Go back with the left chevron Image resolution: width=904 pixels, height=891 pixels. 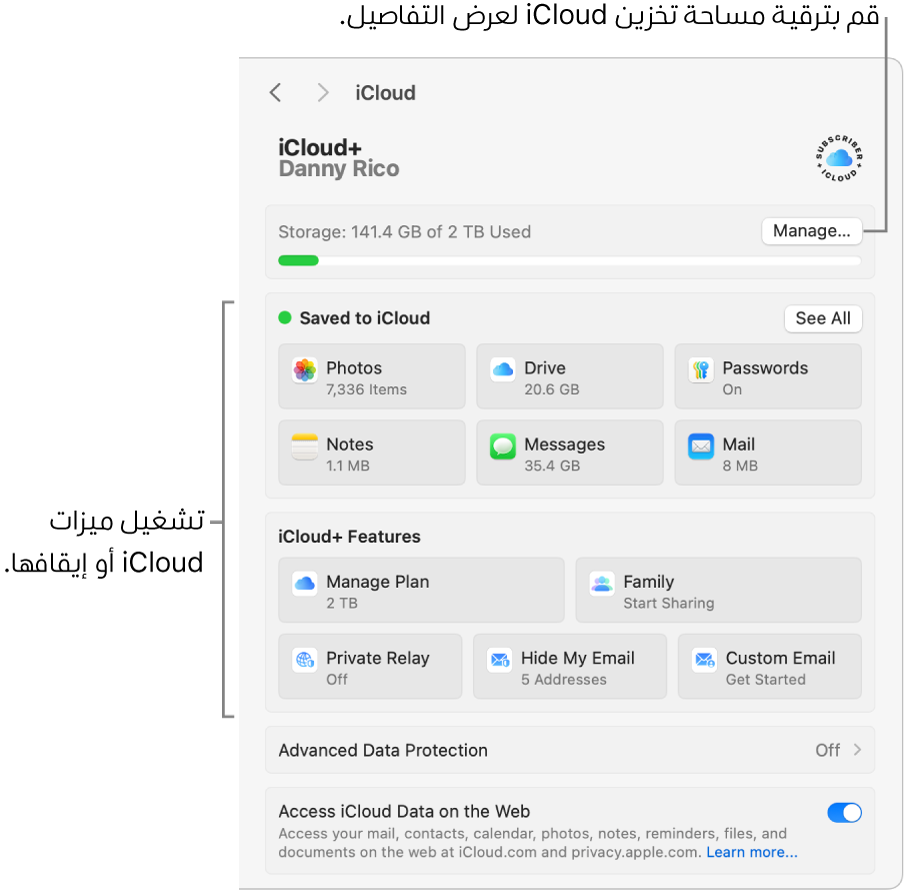point(276,93)
